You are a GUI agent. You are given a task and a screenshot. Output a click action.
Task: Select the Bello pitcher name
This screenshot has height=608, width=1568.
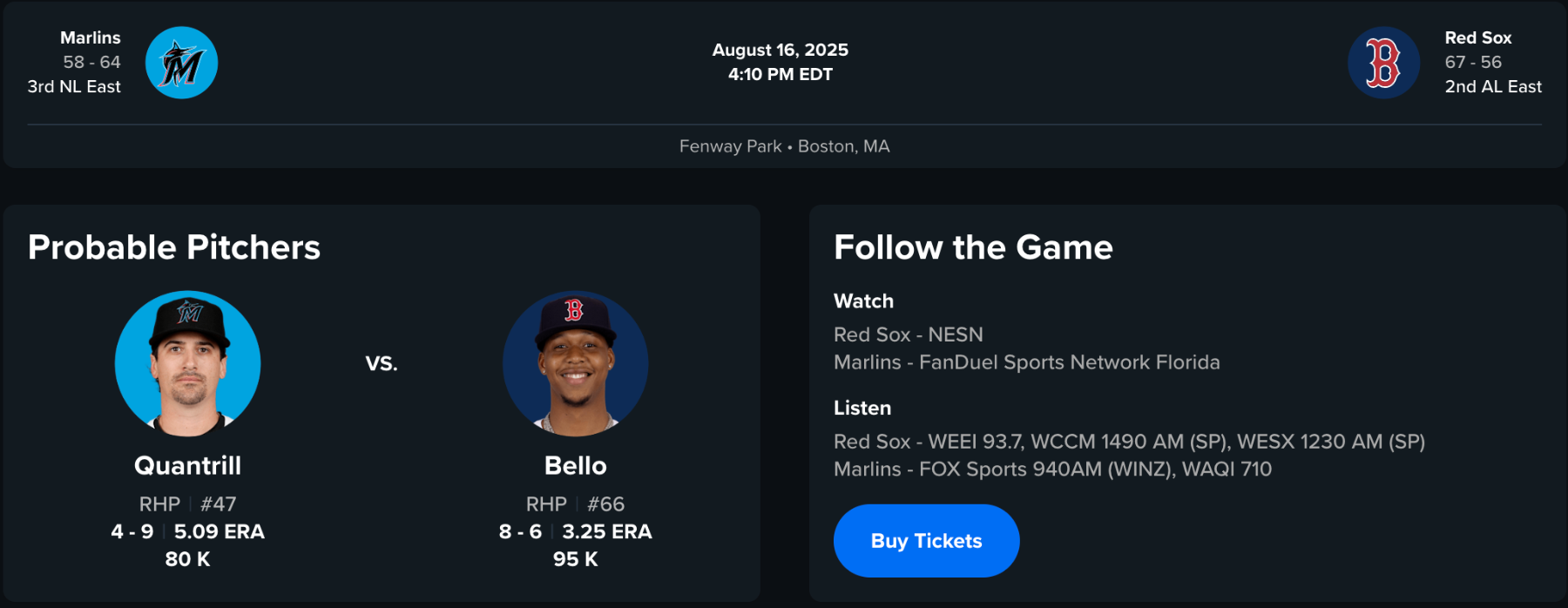575,466
